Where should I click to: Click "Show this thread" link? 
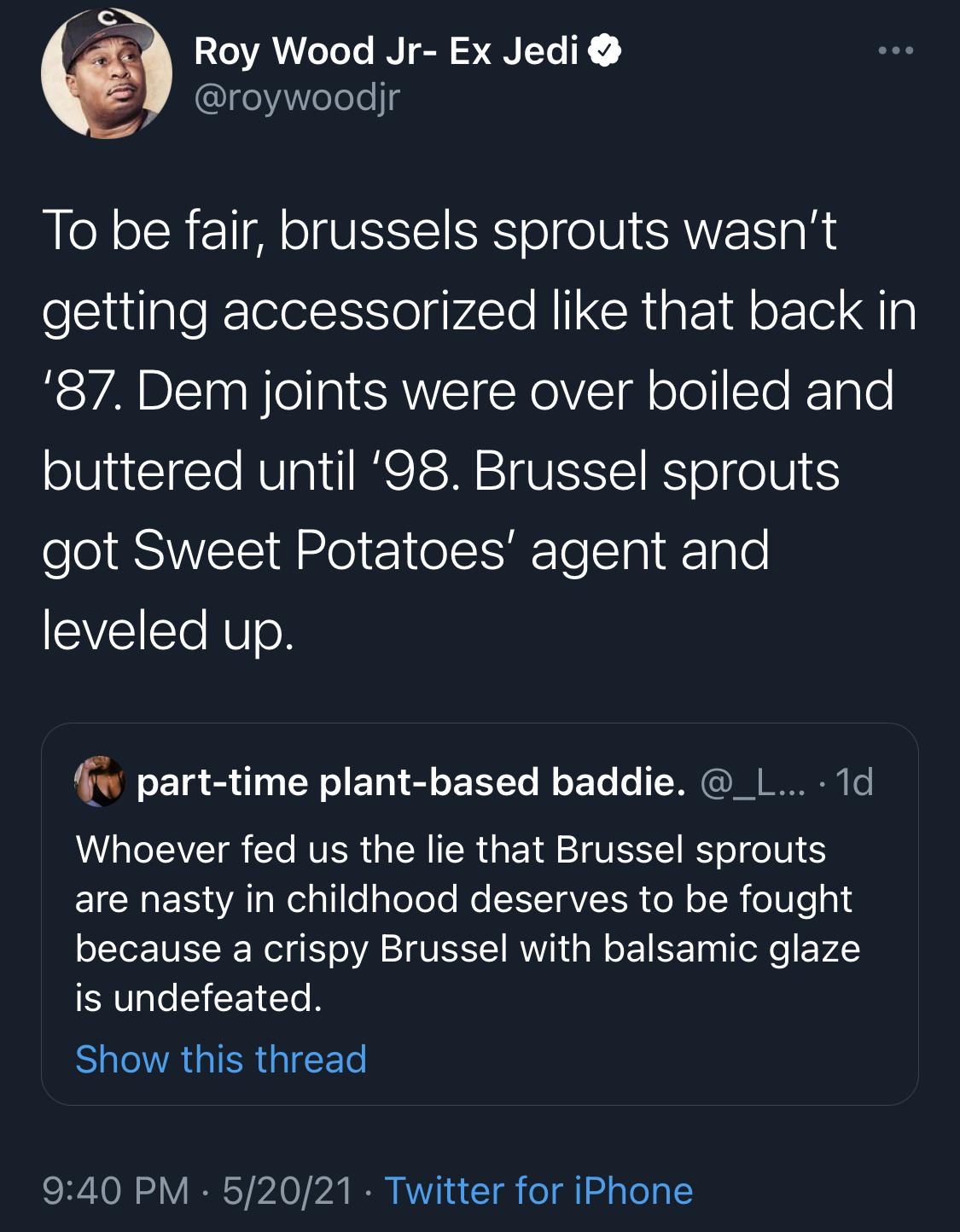221,1059
